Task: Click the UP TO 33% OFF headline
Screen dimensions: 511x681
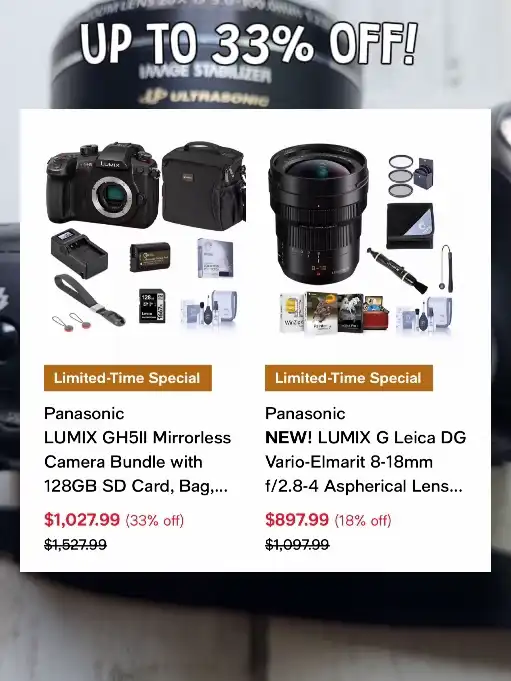Action: pos(249,43)
